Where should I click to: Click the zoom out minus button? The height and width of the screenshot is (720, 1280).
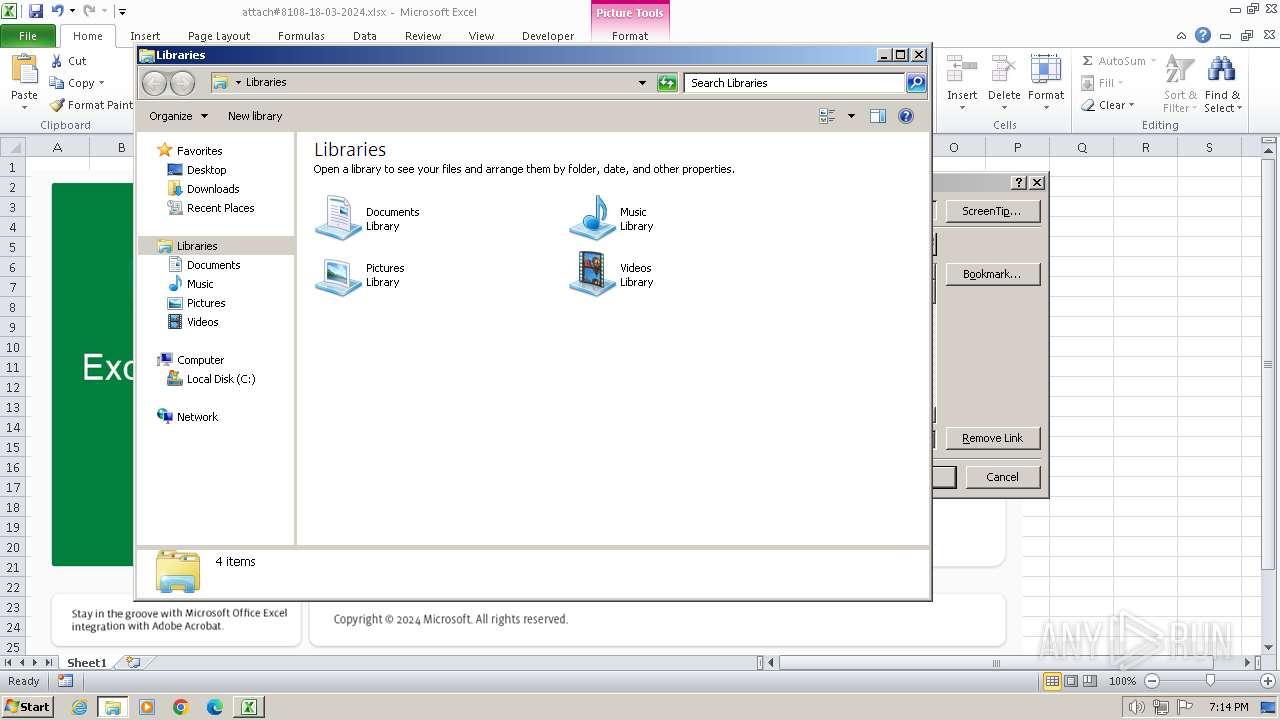click(1151, 681)
